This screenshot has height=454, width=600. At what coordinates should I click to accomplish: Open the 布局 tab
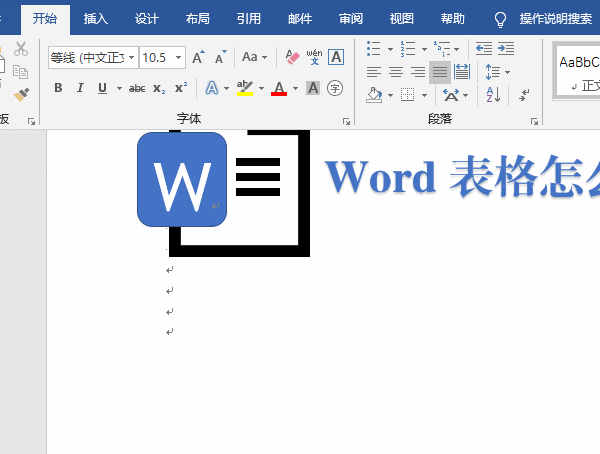(197, 19)
